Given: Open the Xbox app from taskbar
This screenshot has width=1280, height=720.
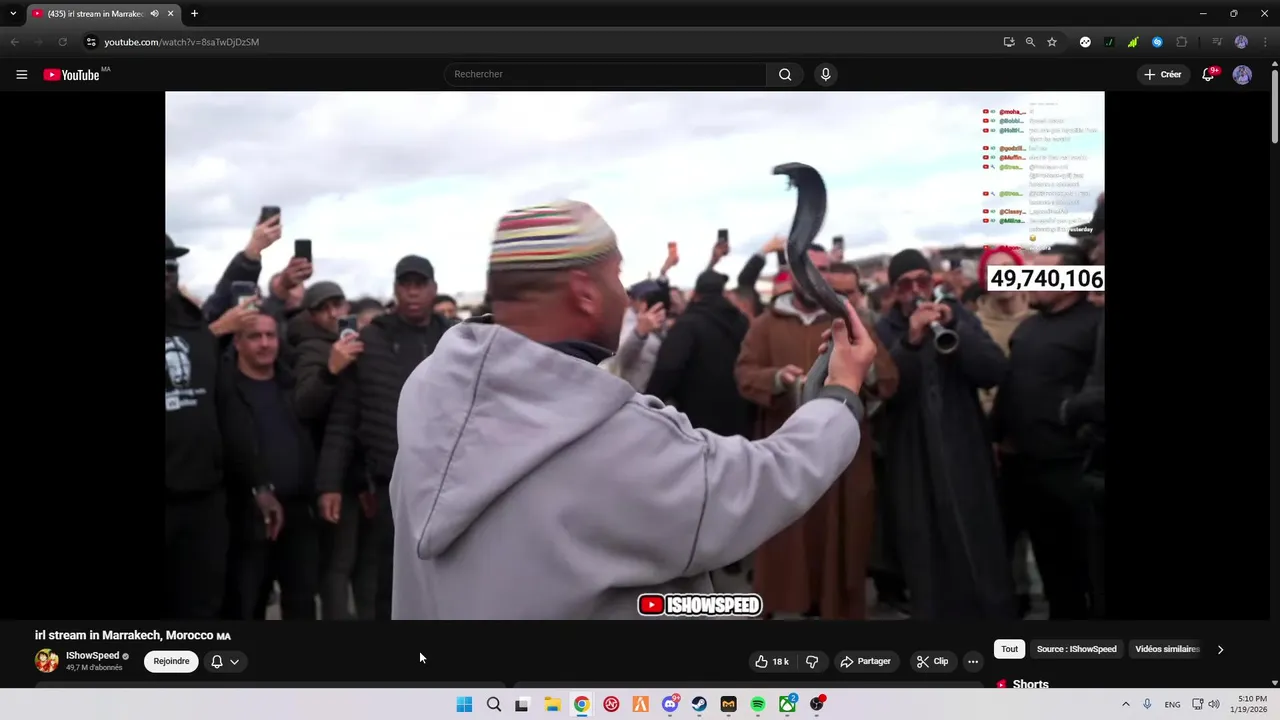Looking at the screenshot, I should point(788,704).
